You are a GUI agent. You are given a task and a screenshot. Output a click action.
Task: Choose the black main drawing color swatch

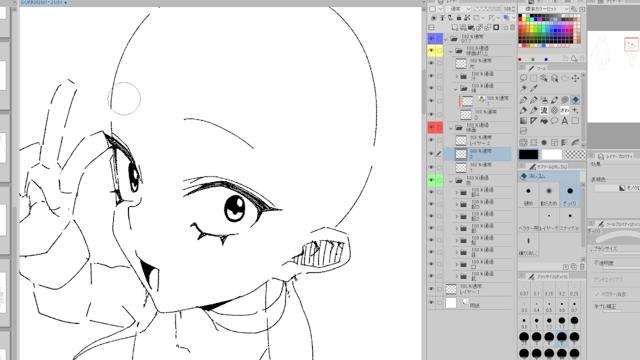[529, 155]
